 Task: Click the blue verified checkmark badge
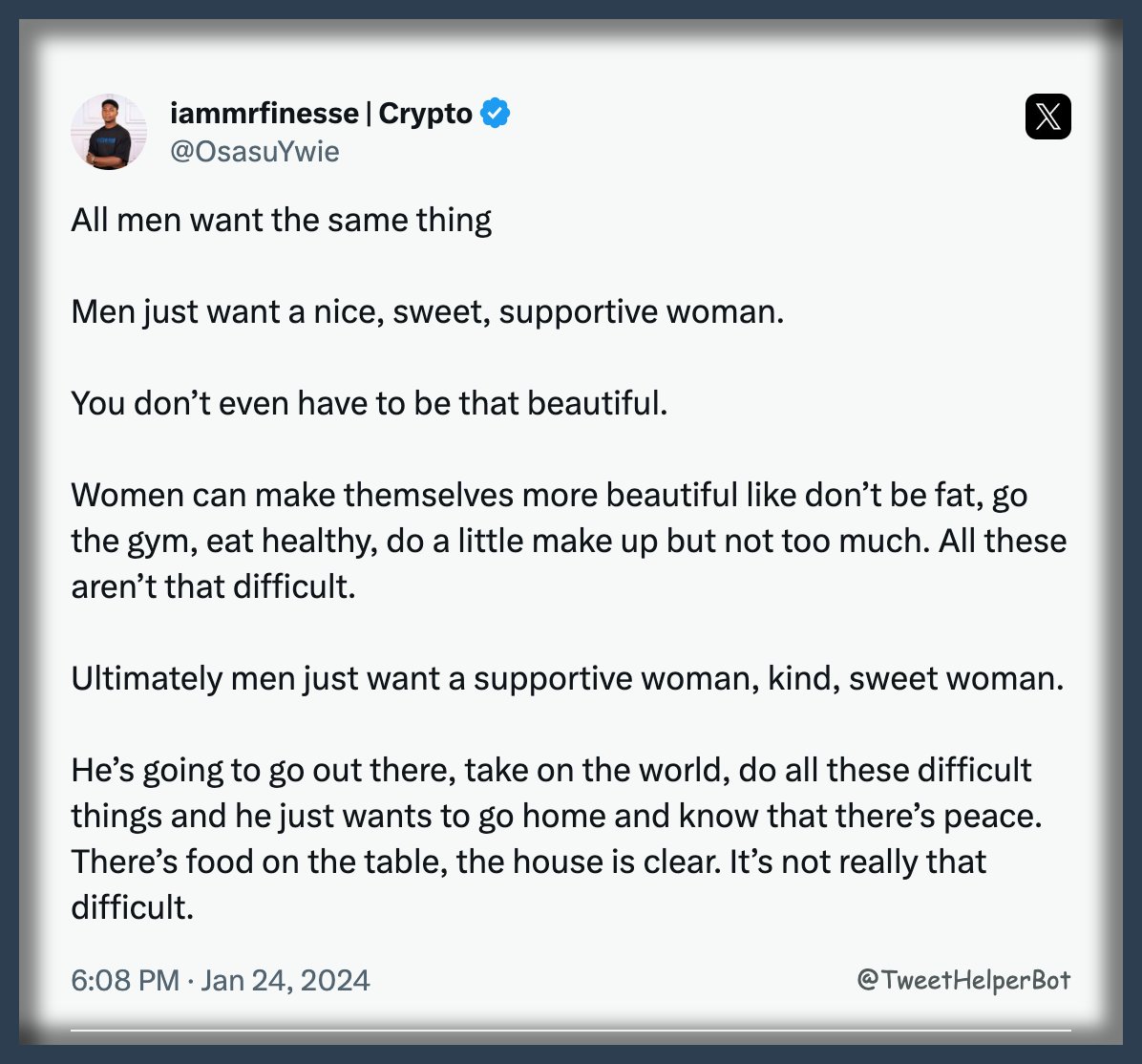pos(495,113)
